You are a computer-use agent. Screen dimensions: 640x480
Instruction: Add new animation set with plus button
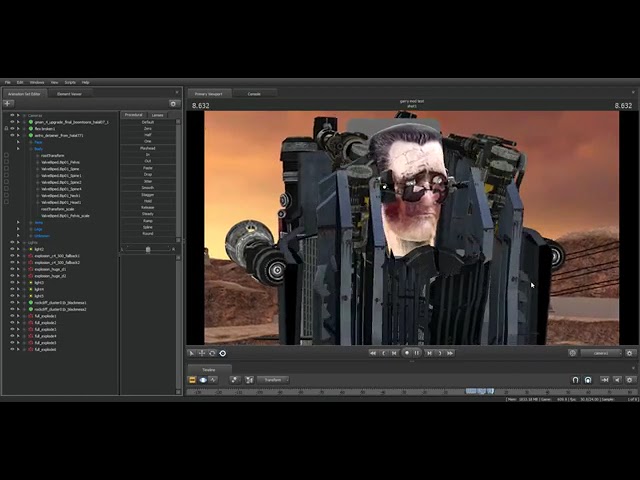coord(7,104)
